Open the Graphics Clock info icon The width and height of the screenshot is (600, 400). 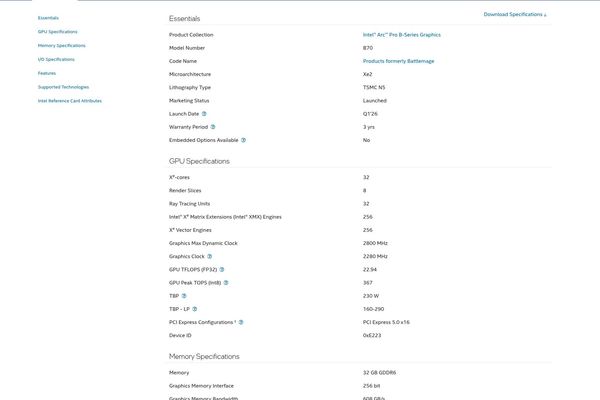pos(209,256)
